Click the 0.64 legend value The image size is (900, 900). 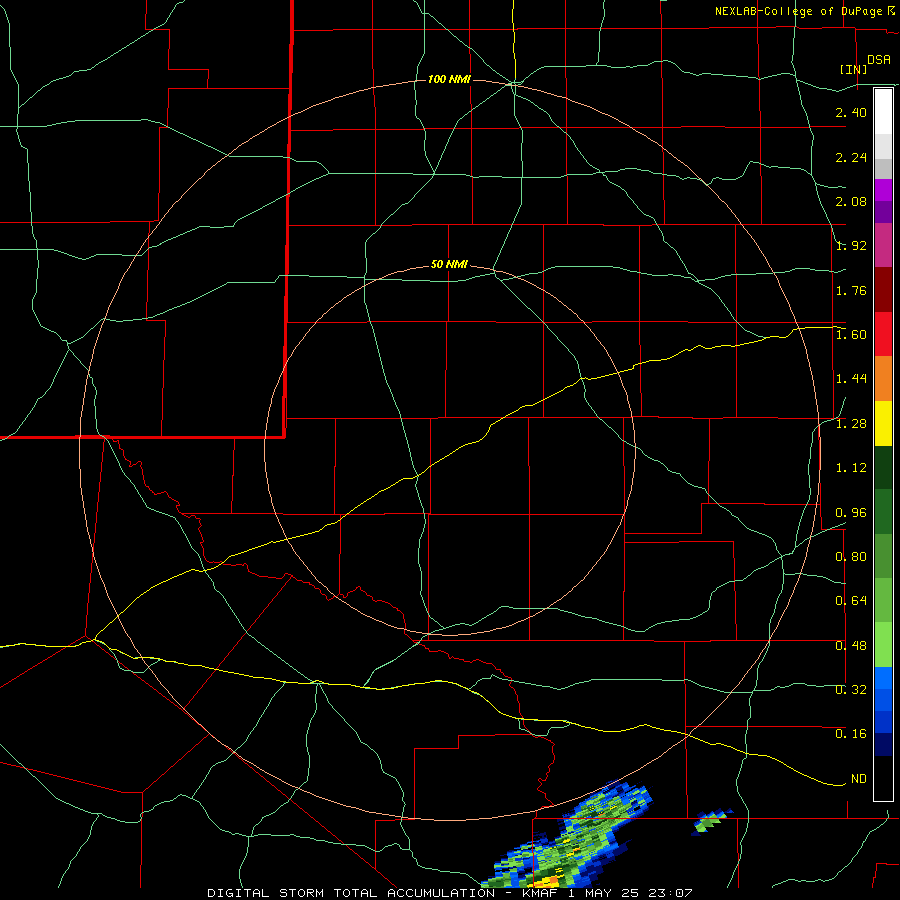[x=851, y=601]
